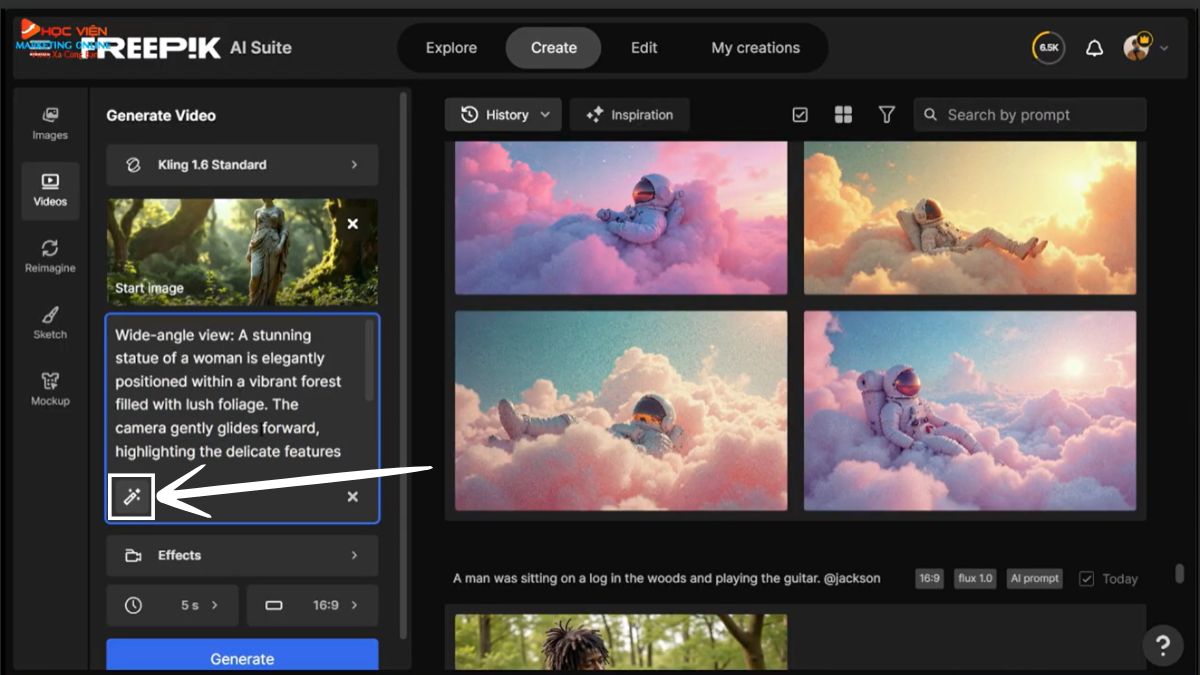The image size is (1200, 675).
Task: Open the astronaut sitting facing the sun image
Action: tap(970, 411)
